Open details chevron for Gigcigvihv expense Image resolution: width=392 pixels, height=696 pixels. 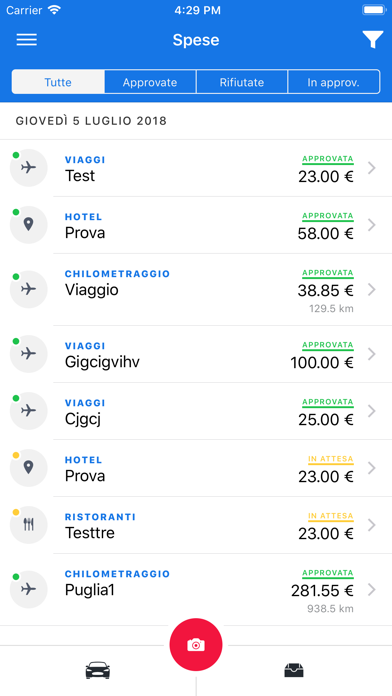pyautogui.click(x=372, y=354)
